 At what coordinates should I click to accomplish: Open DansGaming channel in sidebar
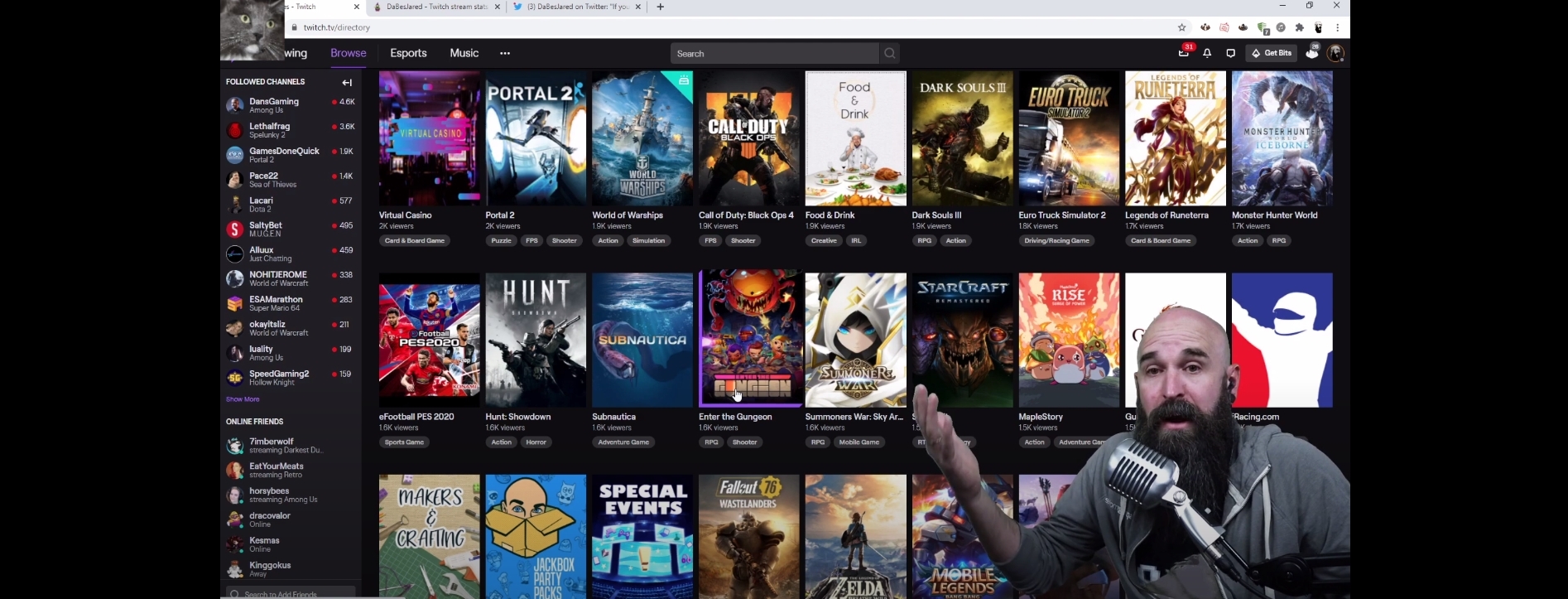(291, 105)
